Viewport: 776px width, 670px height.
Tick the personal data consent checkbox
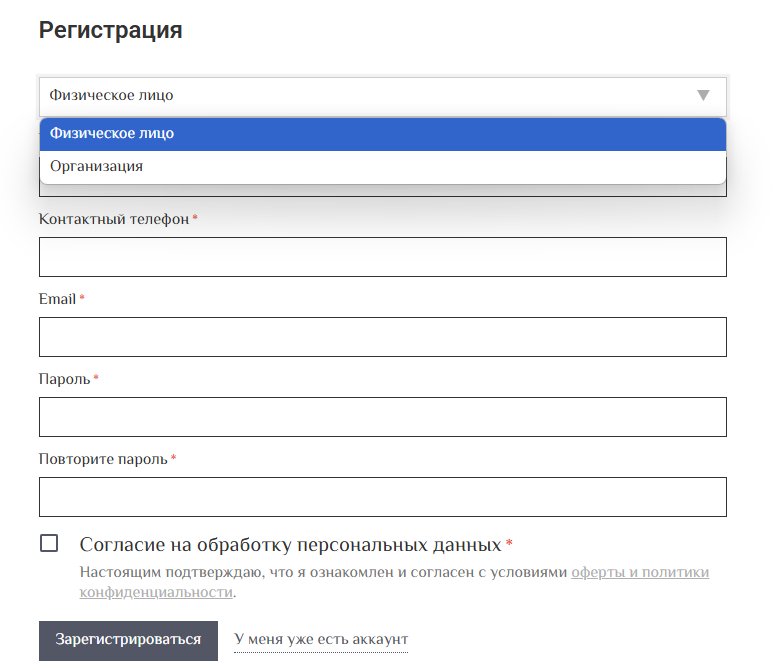(x=49, y=543)
